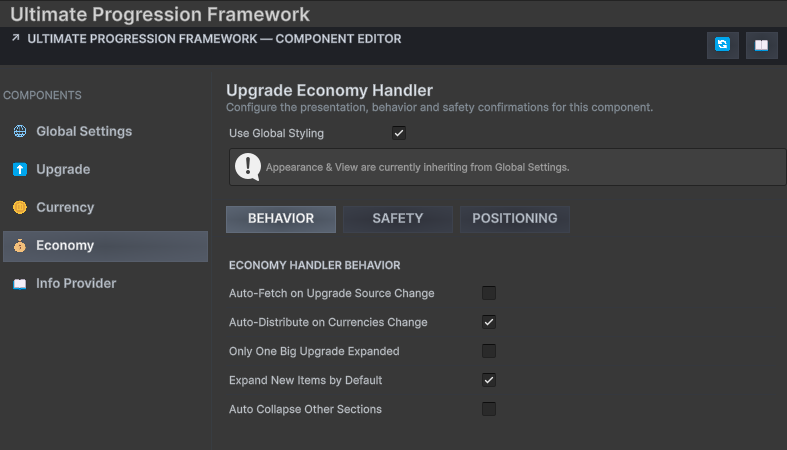Click the Upgrade Economy Handler heading
This screenshot has height=450, width=787.
pyautogui.click(x=329, y=91)
